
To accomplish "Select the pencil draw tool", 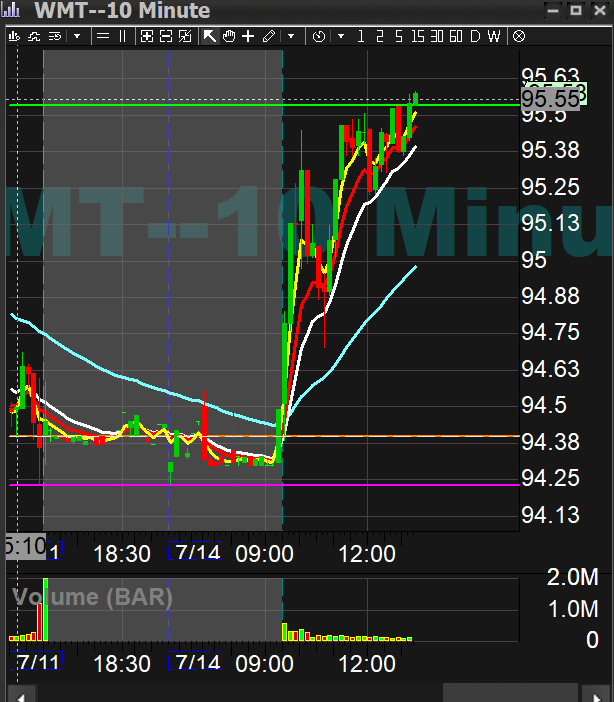I will pyautogui.click(x=269, y=36).
